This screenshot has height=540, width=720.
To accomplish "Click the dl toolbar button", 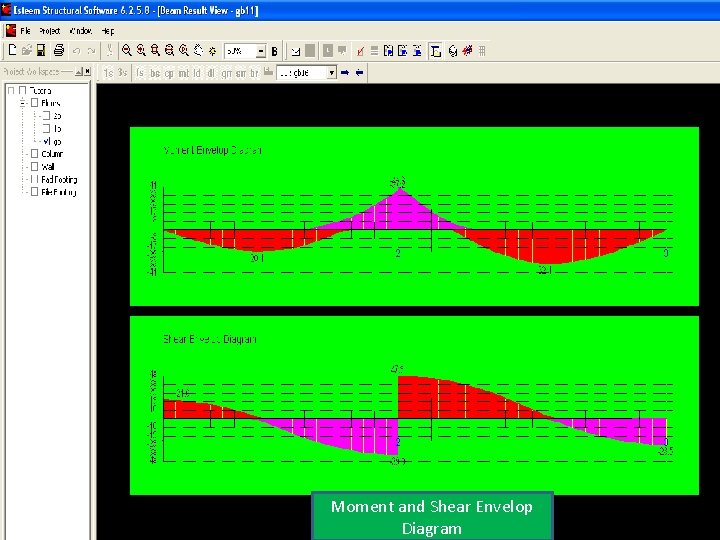I will [x=211, y=73].
